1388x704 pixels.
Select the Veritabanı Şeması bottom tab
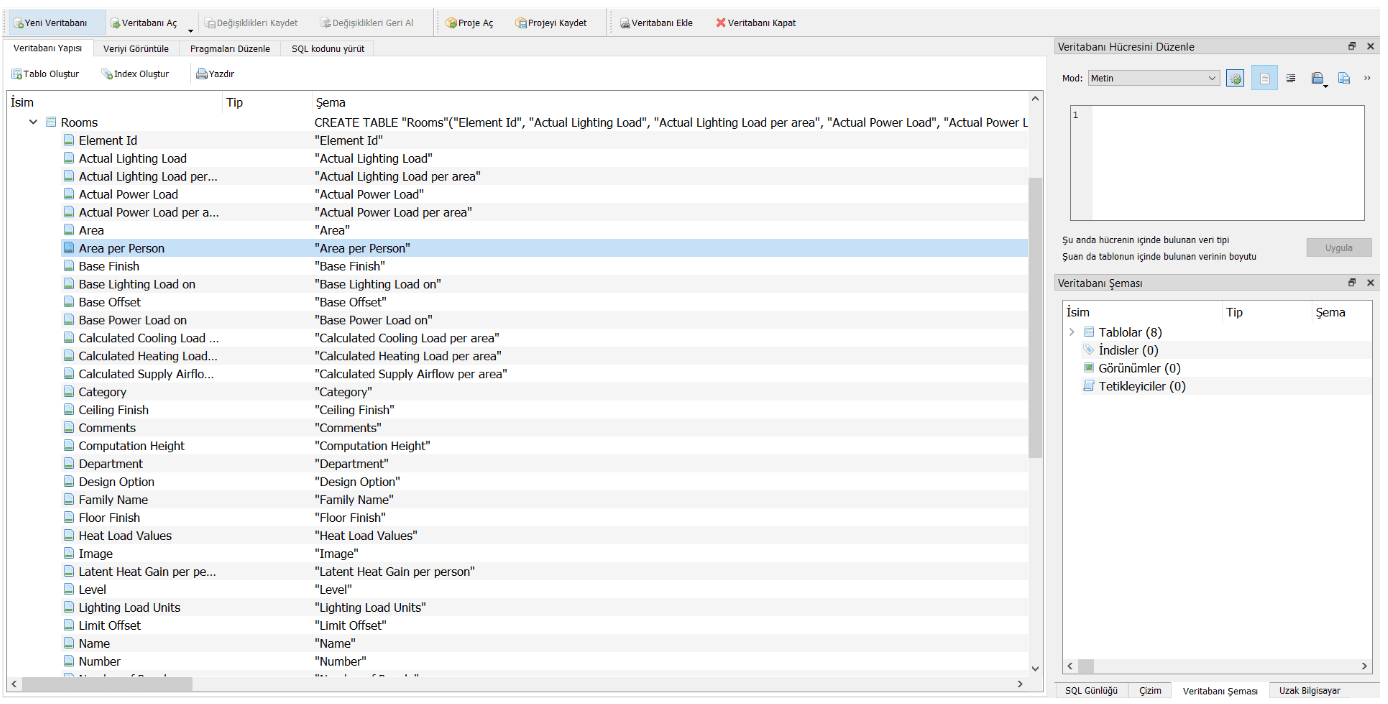coord(1220,691)
